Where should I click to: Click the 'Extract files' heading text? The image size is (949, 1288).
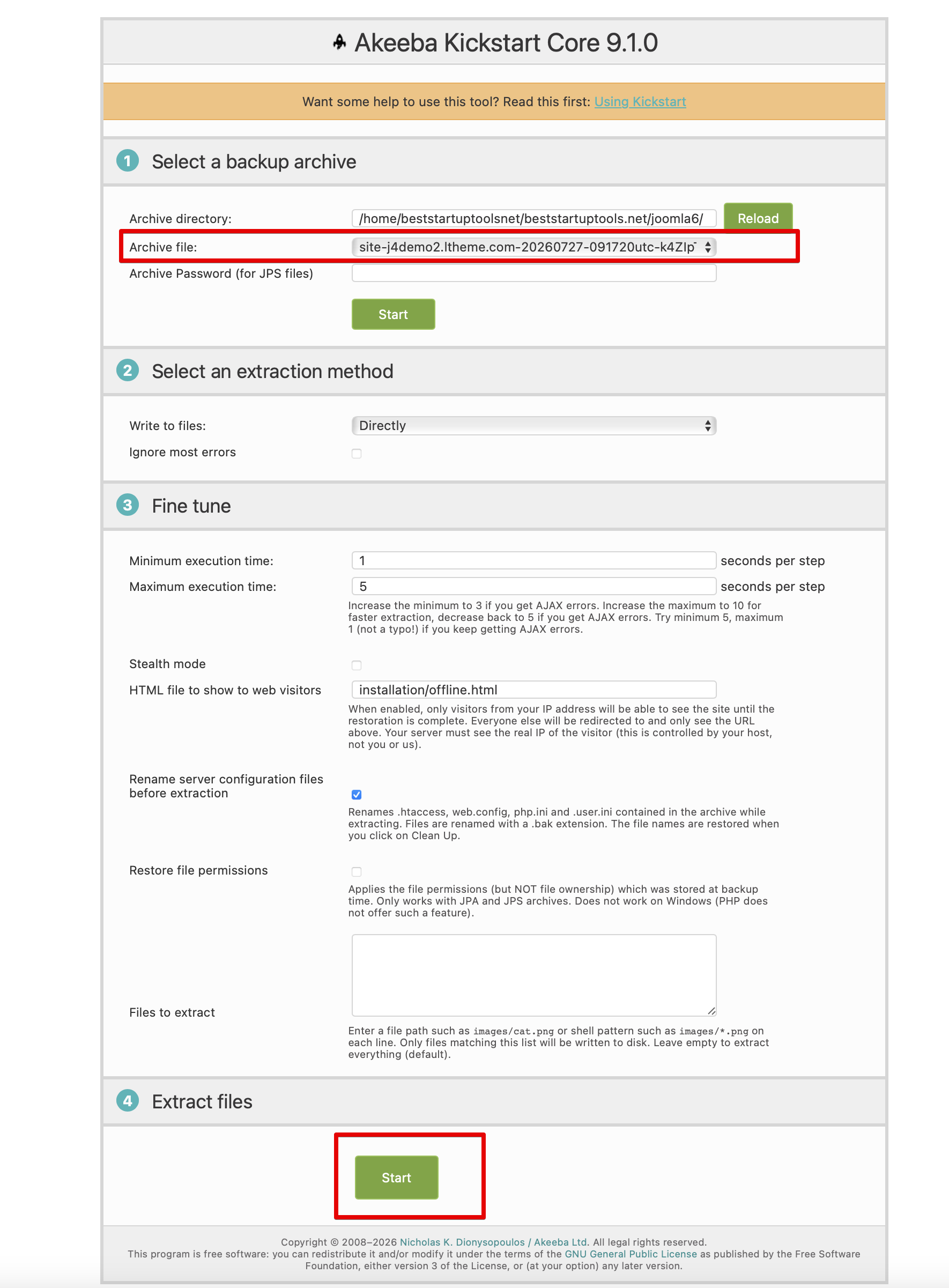(x=202, y=1102)
